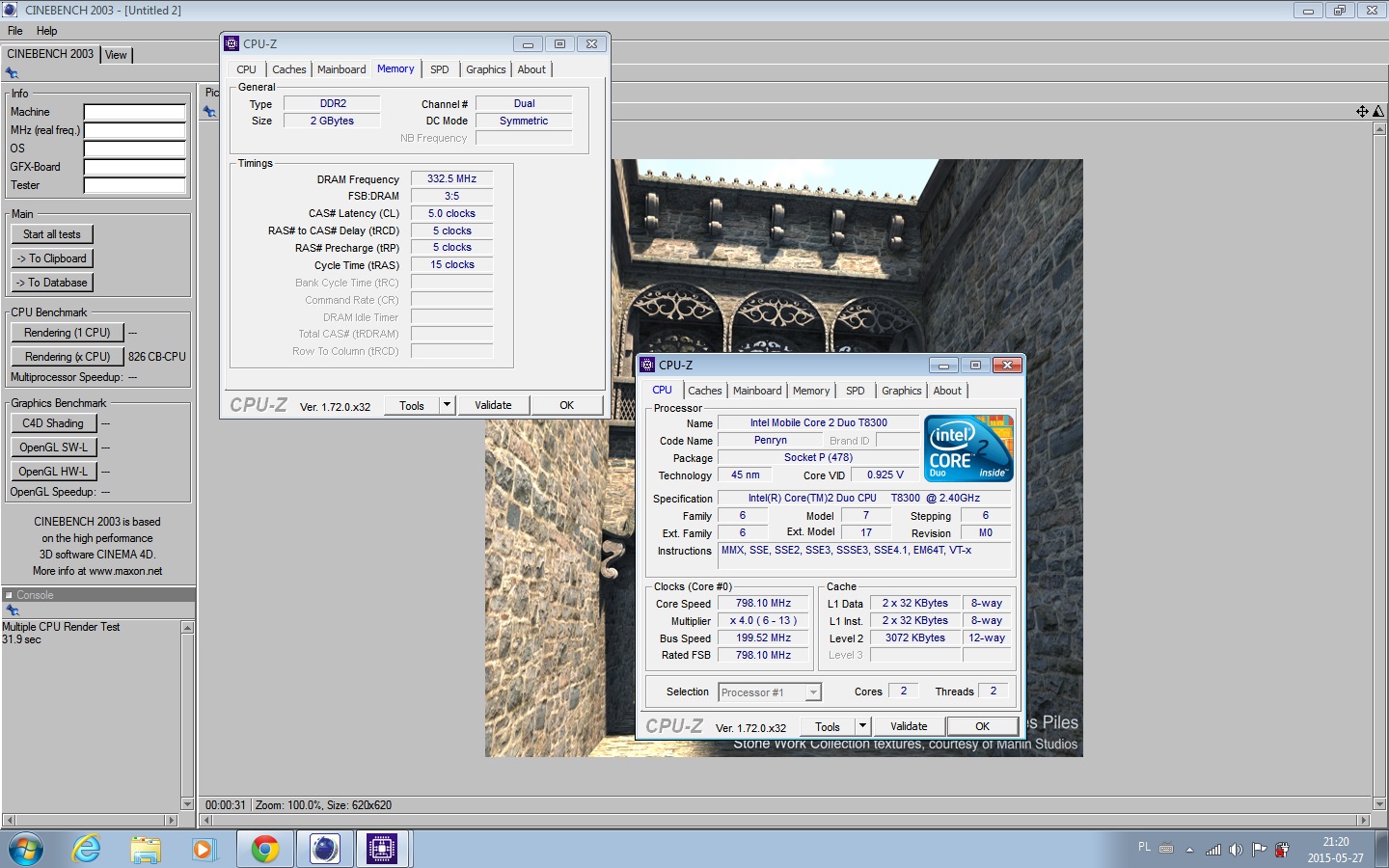Run Rendering (x CPU) benchmark
This screenshot has width=1389, height=868.
[x=68, y=357]
